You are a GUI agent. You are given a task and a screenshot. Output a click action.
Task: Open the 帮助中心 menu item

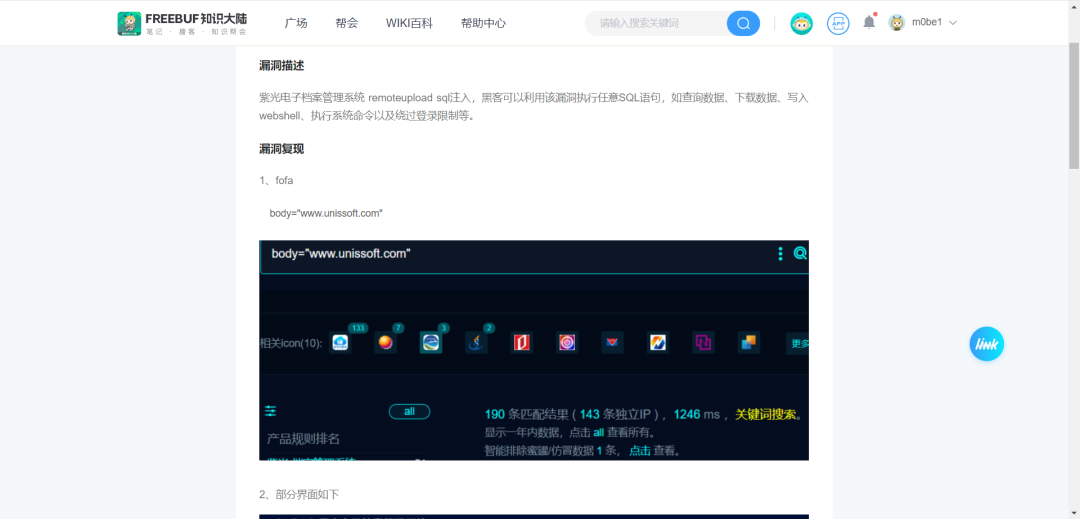[x=484, y=23]
